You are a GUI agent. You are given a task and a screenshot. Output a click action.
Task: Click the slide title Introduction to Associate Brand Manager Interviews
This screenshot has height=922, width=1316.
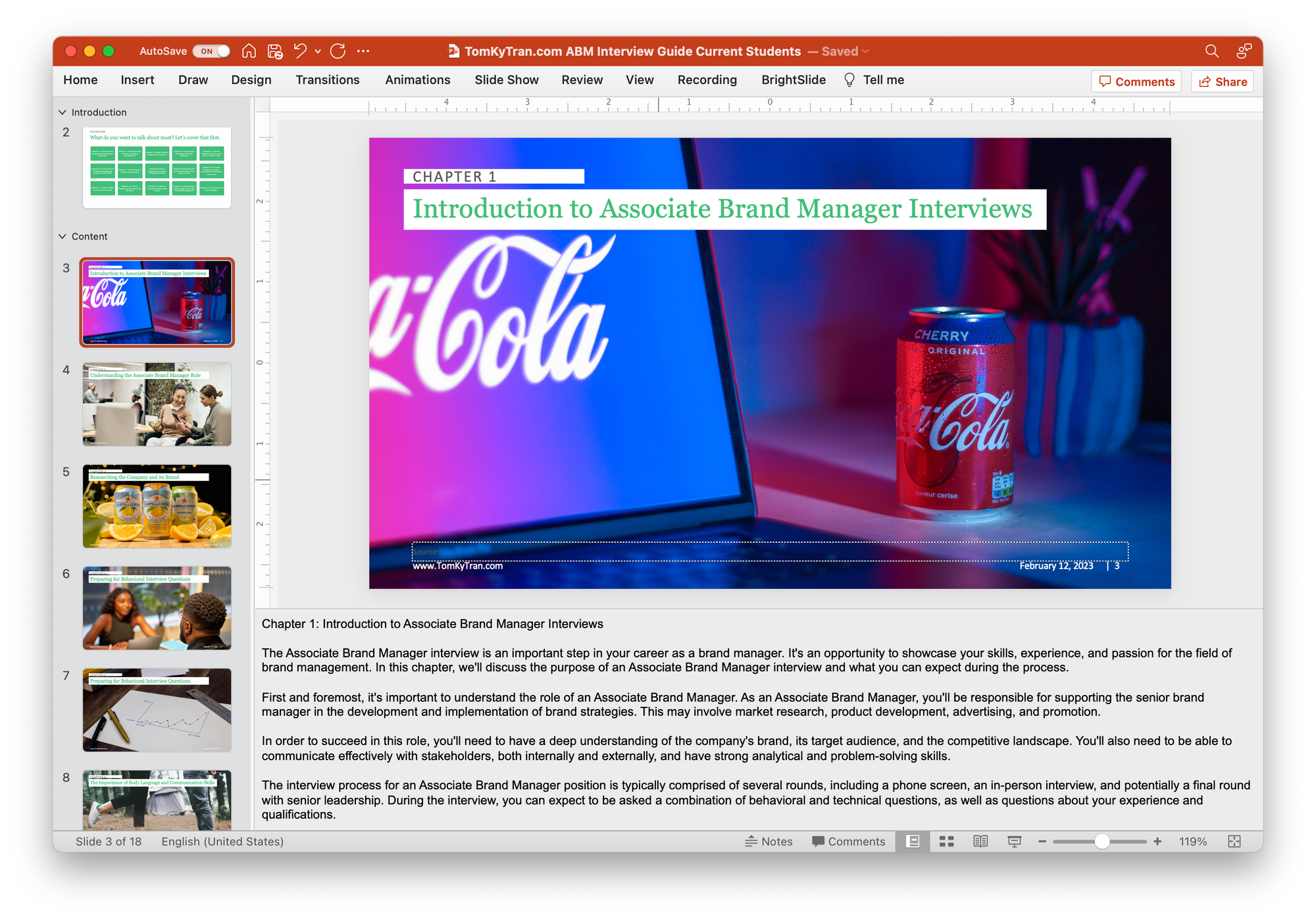(x=724, y=209)
